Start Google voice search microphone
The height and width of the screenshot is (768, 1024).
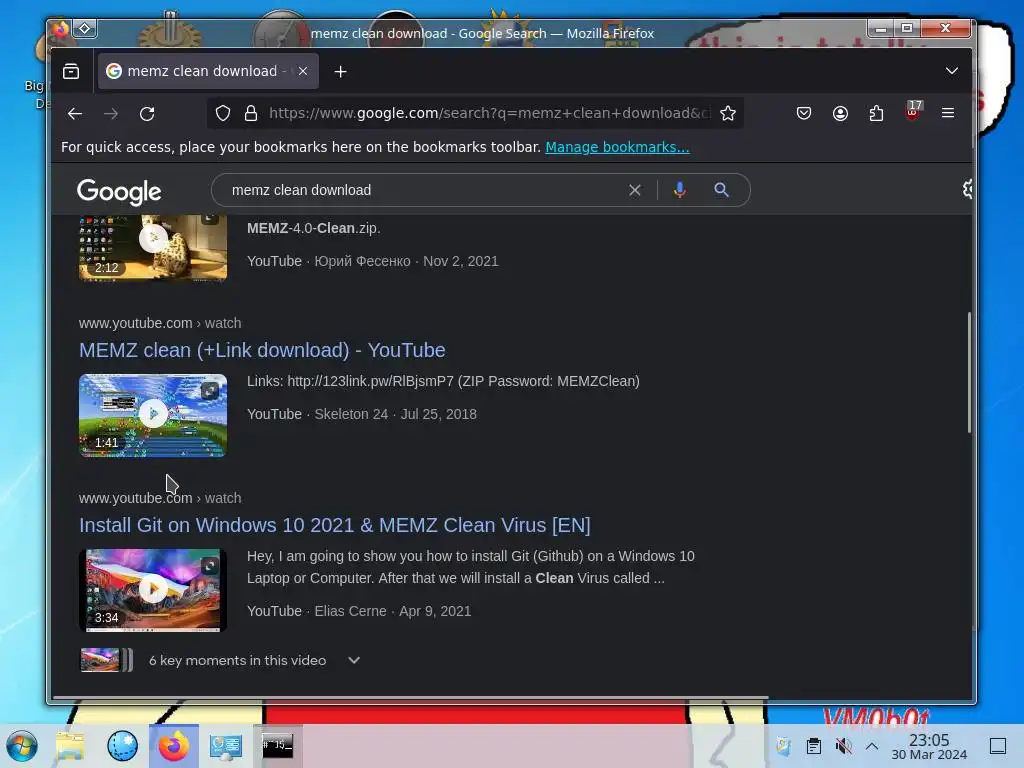[679, 190]
